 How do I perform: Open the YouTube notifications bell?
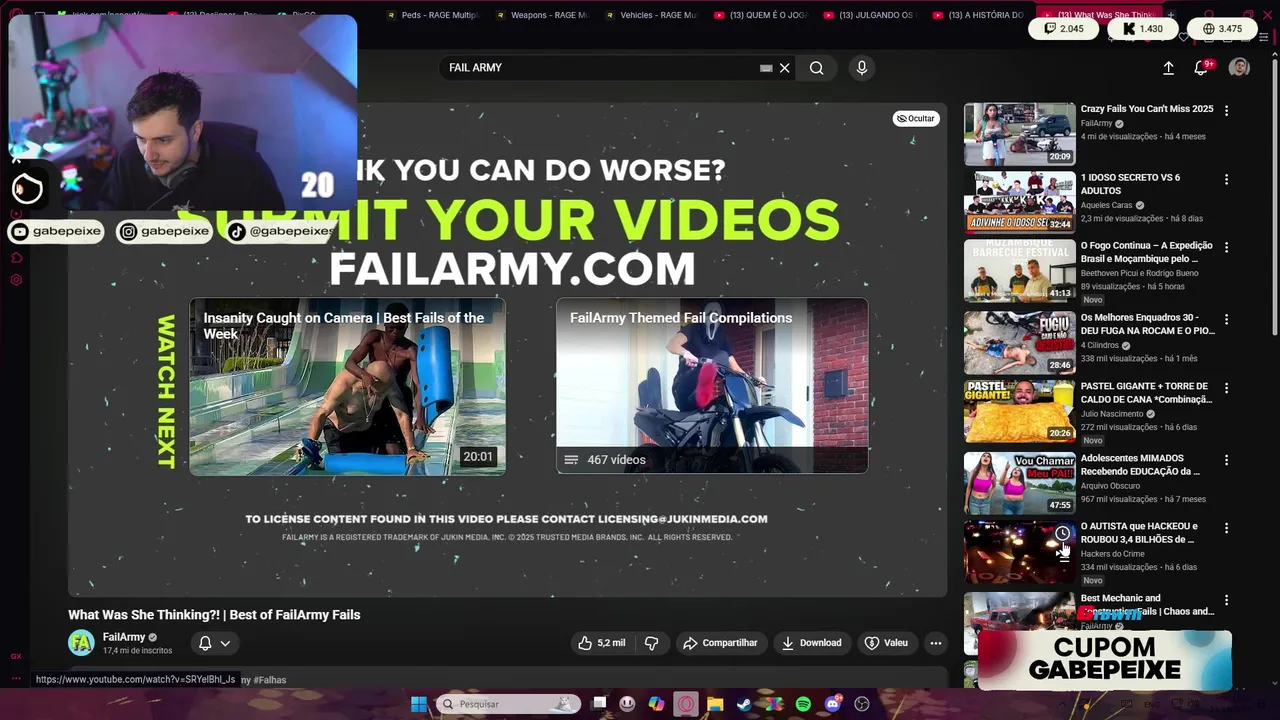[x=1201, y=68]
